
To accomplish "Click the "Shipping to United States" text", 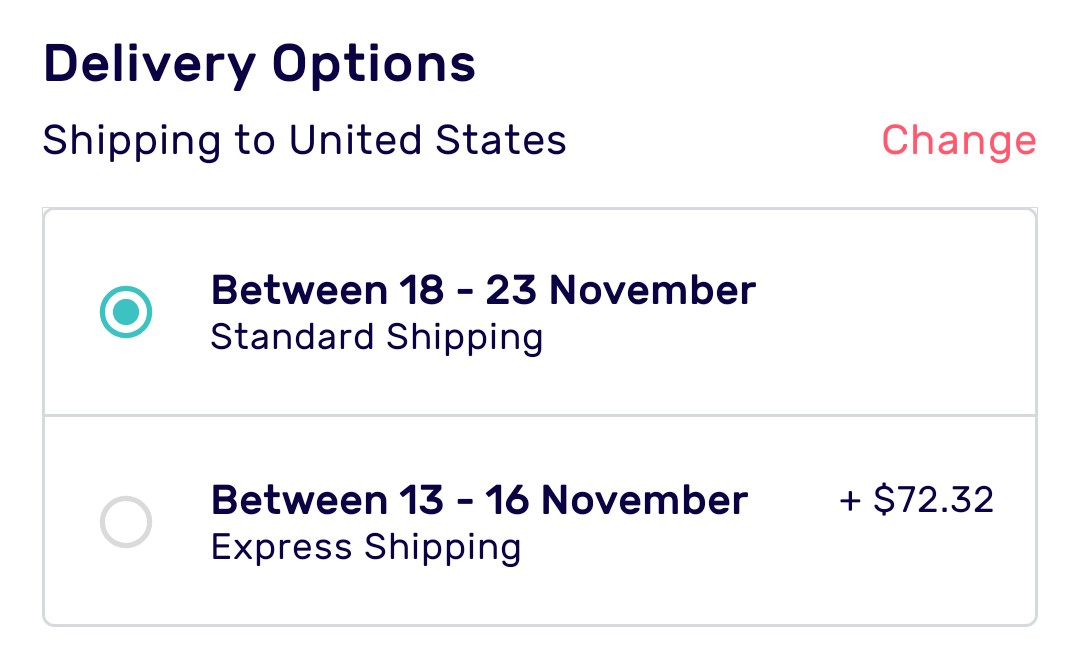I will [x=304, y=140].
